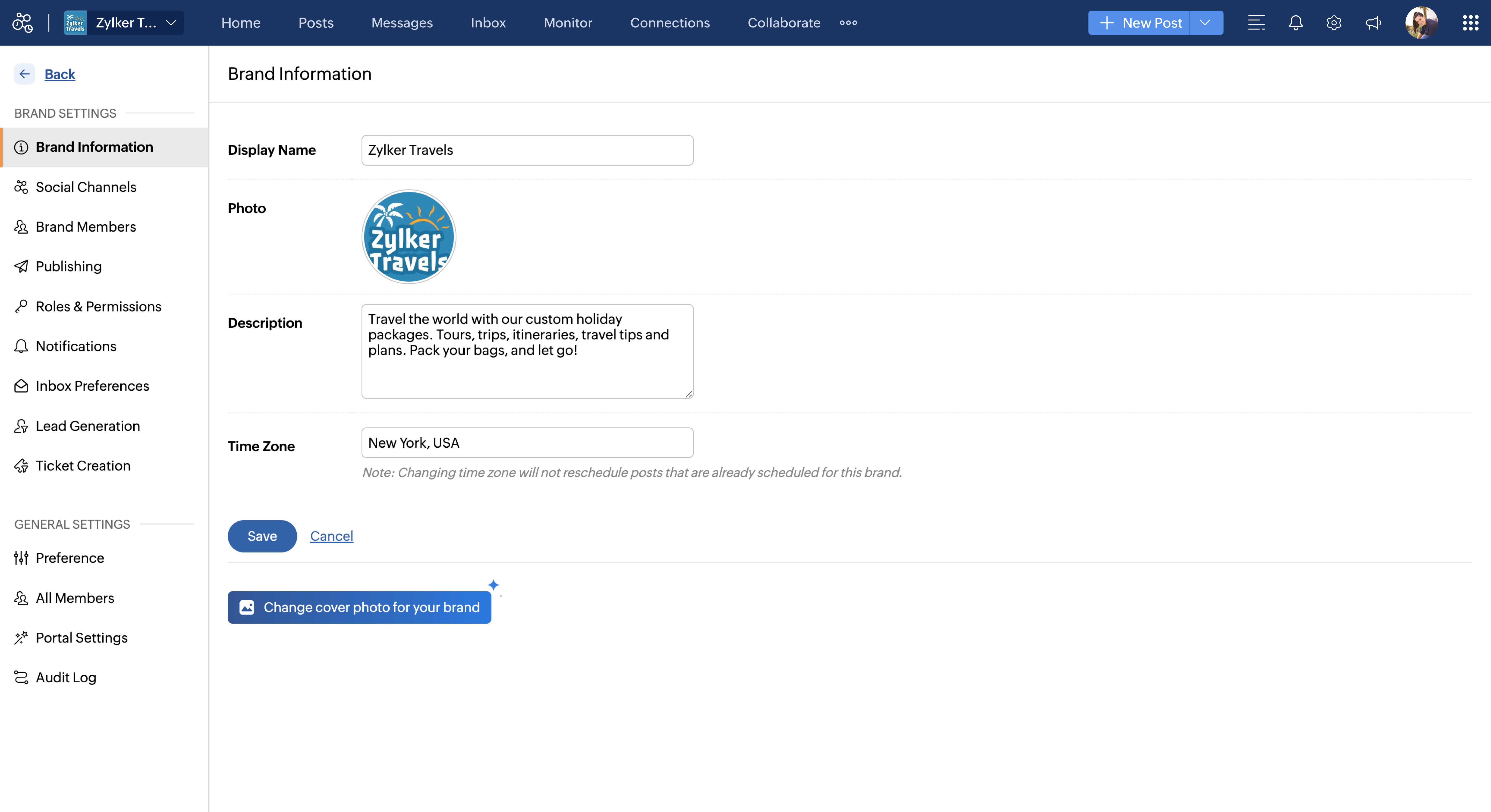Click the Zoho Social logo icon

[23, 23]
